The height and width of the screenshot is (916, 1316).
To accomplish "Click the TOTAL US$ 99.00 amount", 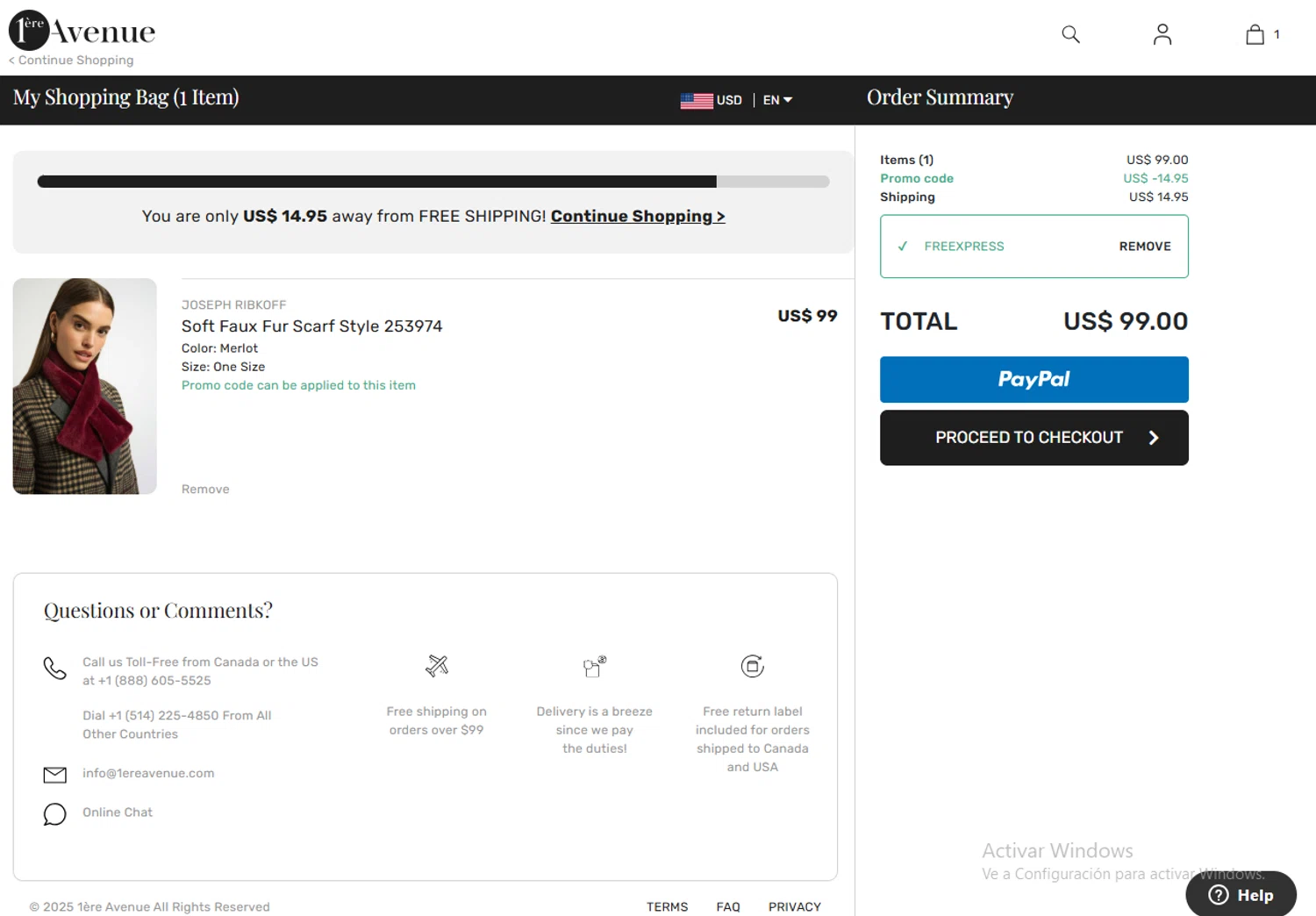I will [x=1126, y=321].
